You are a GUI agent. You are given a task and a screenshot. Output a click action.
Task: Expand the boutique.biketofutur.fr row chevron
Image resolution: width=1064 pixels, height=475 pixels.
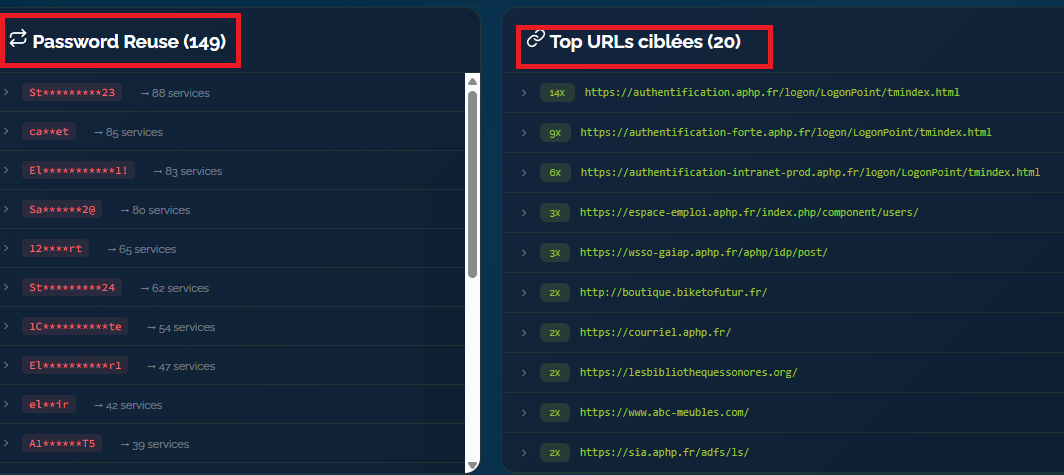tap(524, 293)
